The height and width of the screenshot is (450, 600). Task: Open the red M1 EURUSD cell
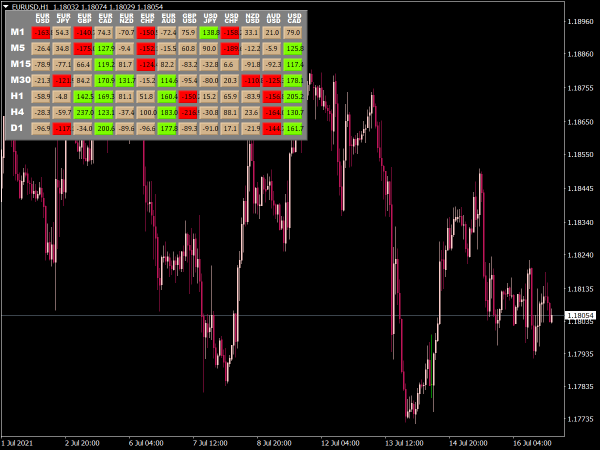pos(41,33)
